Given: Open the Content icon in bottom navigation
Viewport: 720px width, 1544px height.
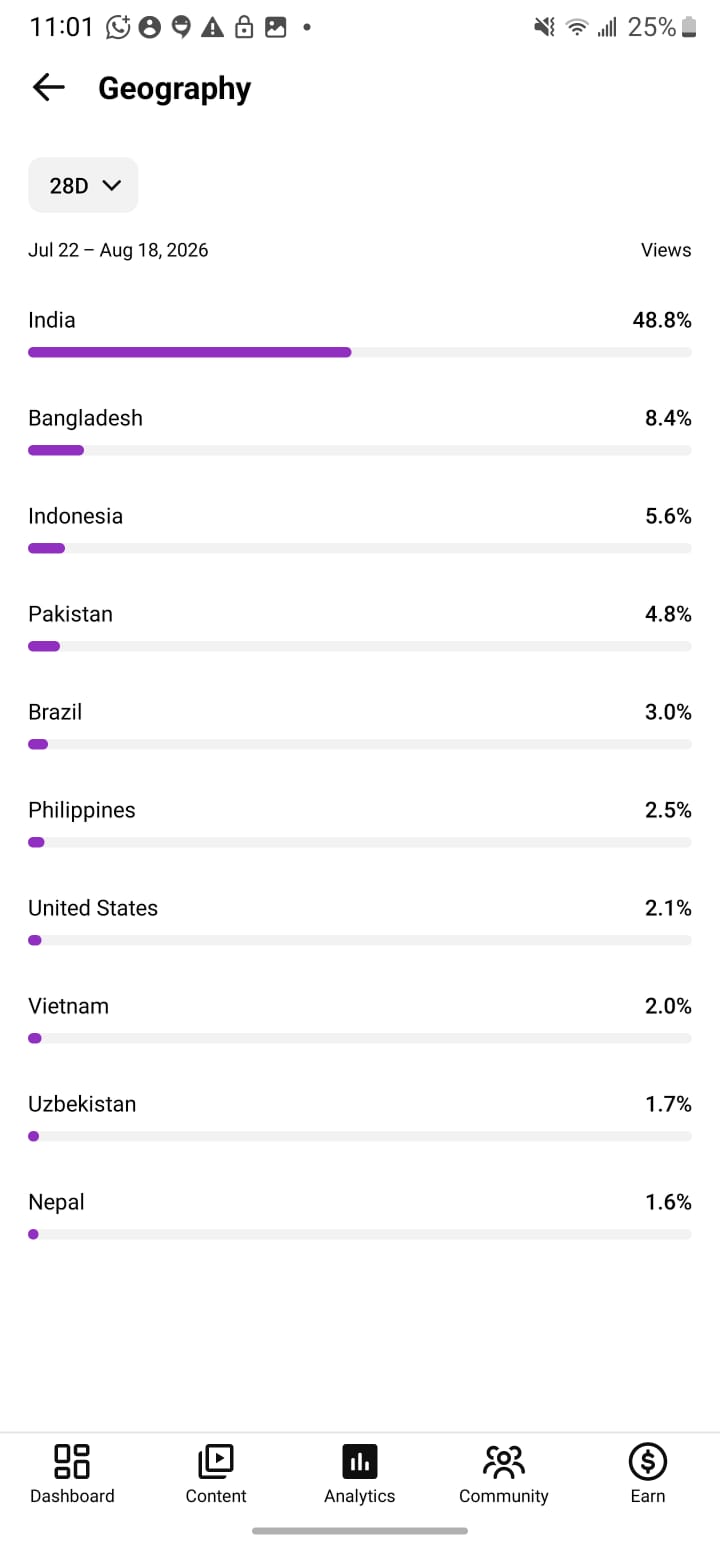Looking at the screenshot, I should pos(216,1461).
